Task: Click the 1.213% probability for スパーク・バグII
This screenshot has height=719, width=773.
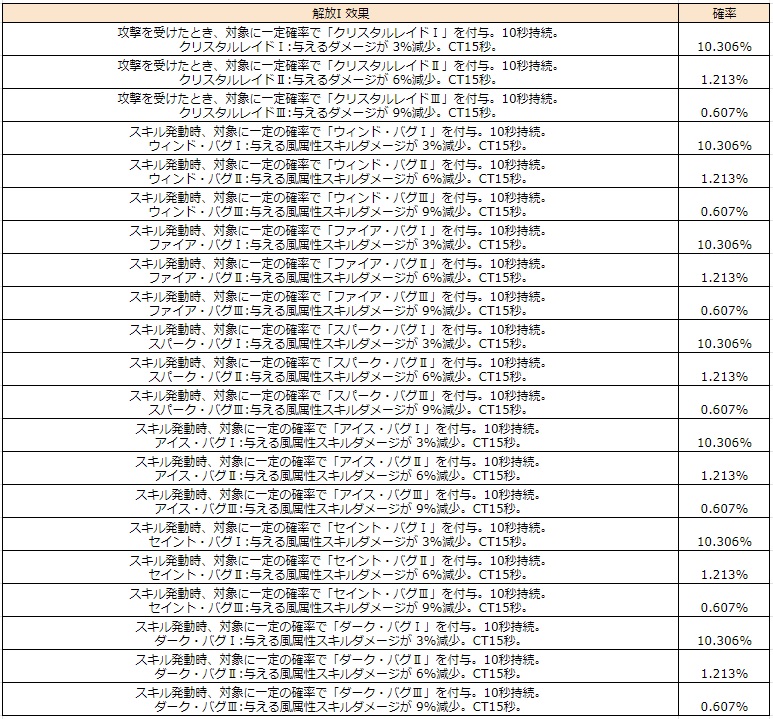Action: [x=725, y=376]
